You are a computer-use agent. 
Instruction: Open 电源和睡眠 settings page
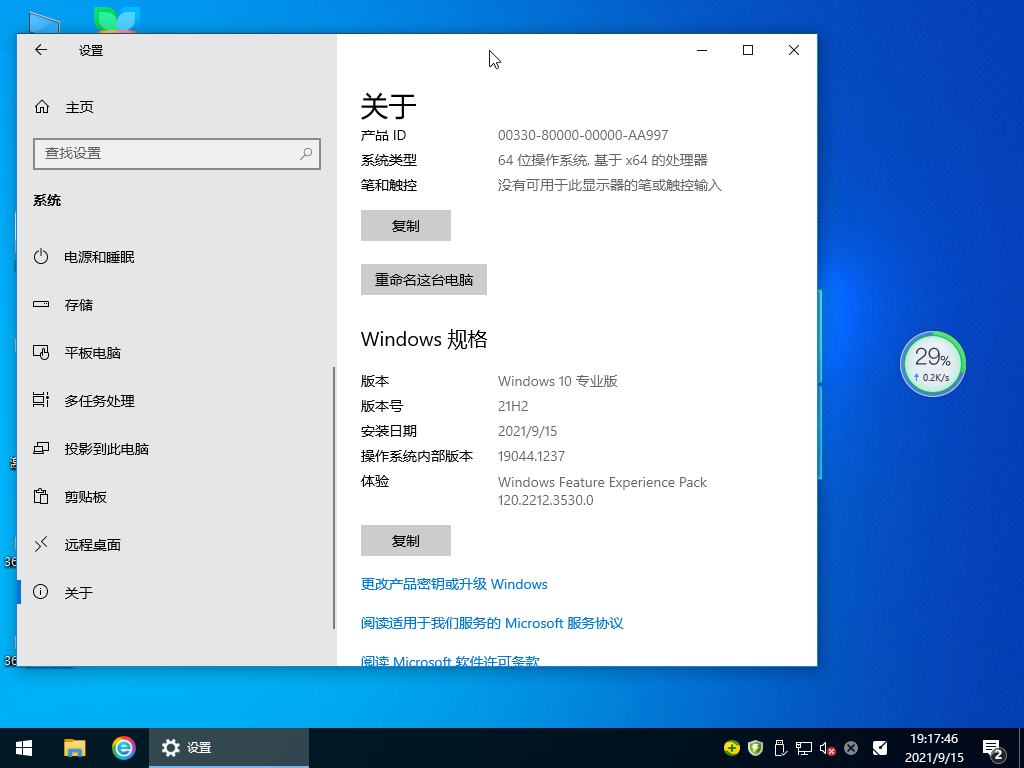click(x=99, y=257)
